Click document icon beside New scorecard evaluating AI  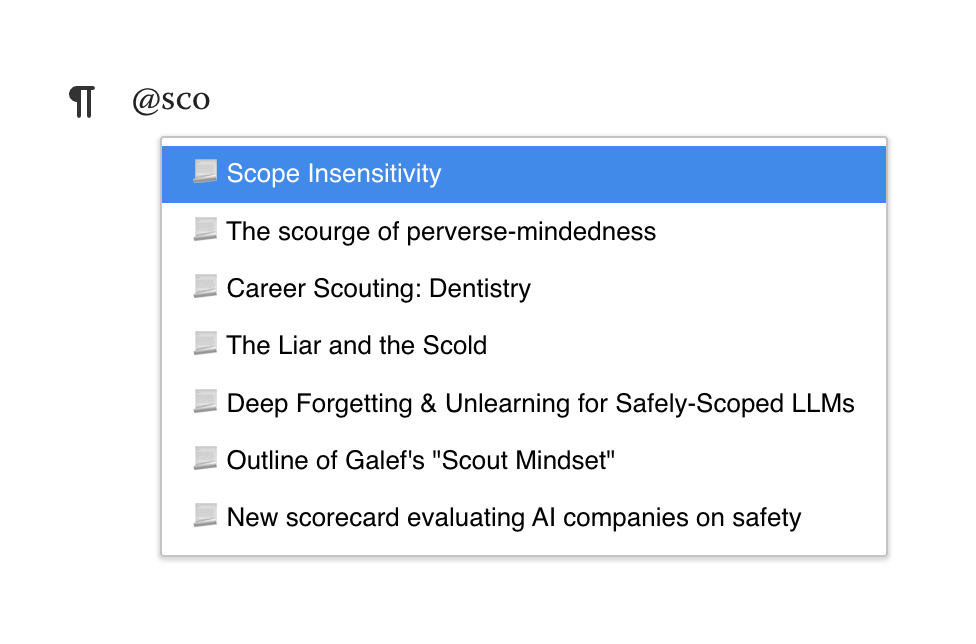click(x=205, y=515)
